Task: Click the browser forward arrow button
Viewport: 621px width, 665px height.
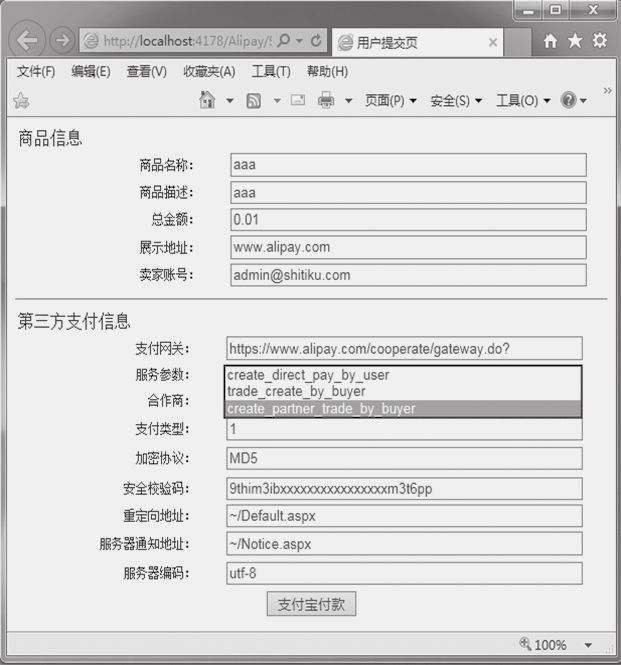Action: point(62,41)
